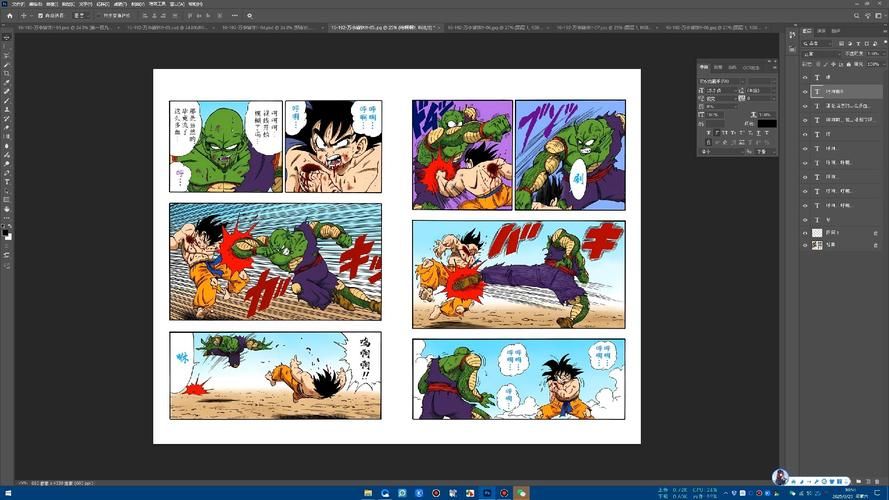
Task: Click the Windows Start button
Action: (x=6, y=493)
